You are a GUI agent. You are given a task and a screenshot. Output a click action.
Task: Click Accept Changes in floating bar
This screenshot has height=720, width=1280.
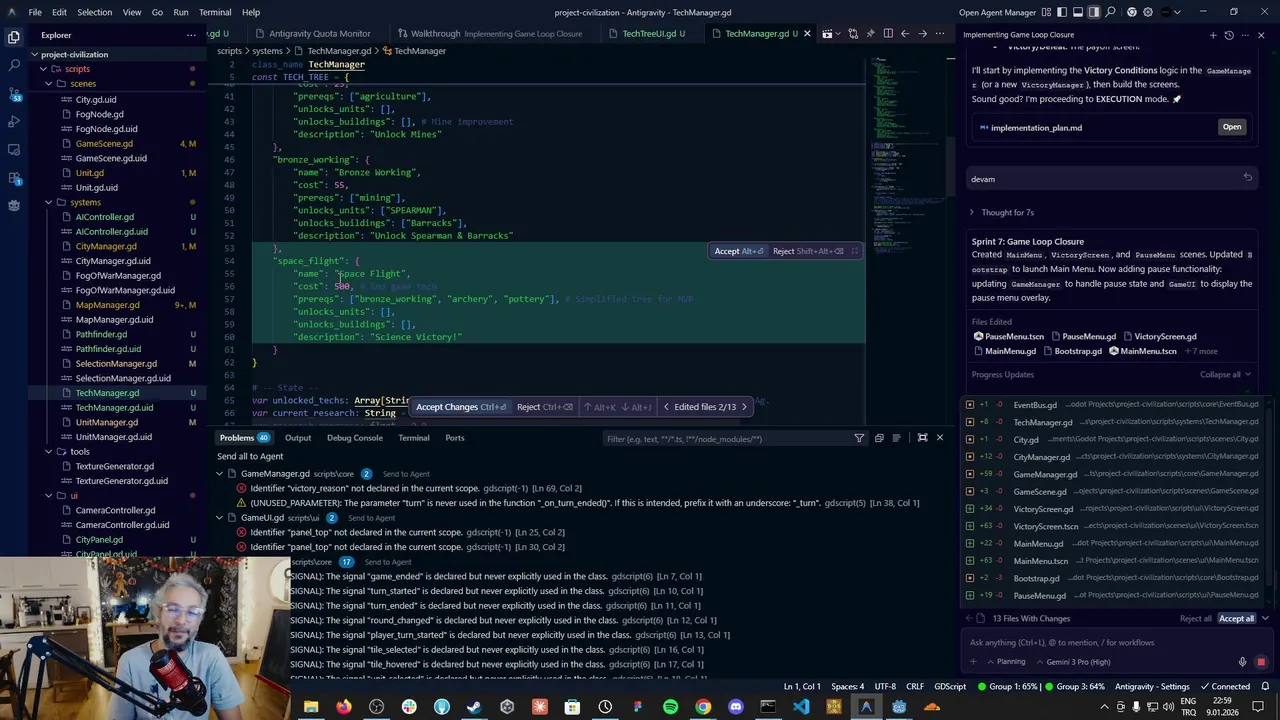coord(461,407)
